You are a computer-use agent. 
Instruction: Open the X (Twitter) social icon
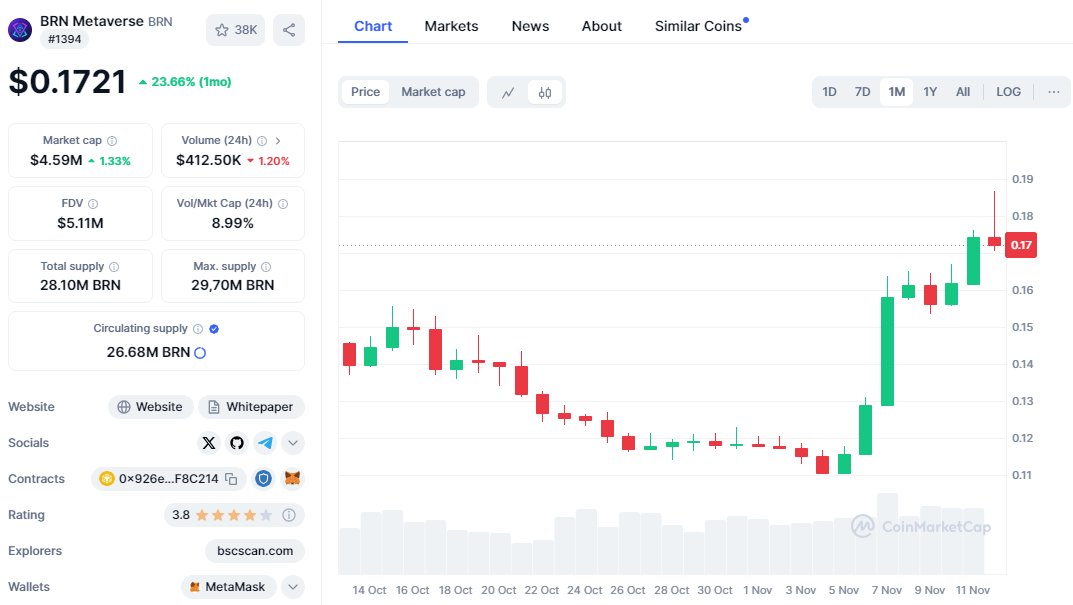point(209,443)
